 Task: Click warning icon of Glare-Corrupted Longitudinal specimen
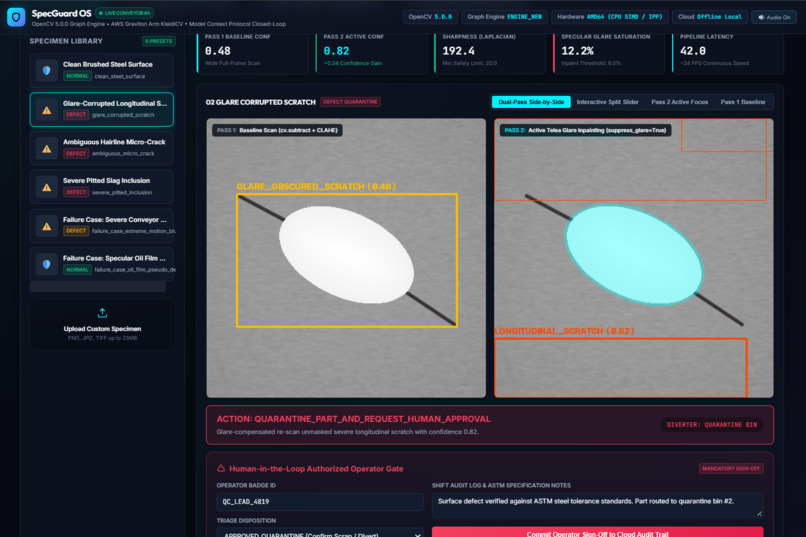(47, 110)
